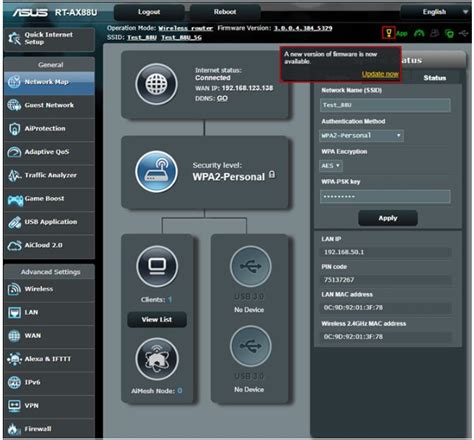Select the lower USB 3.0 device icon
The image size is (474, 440).
pos(250,346)
